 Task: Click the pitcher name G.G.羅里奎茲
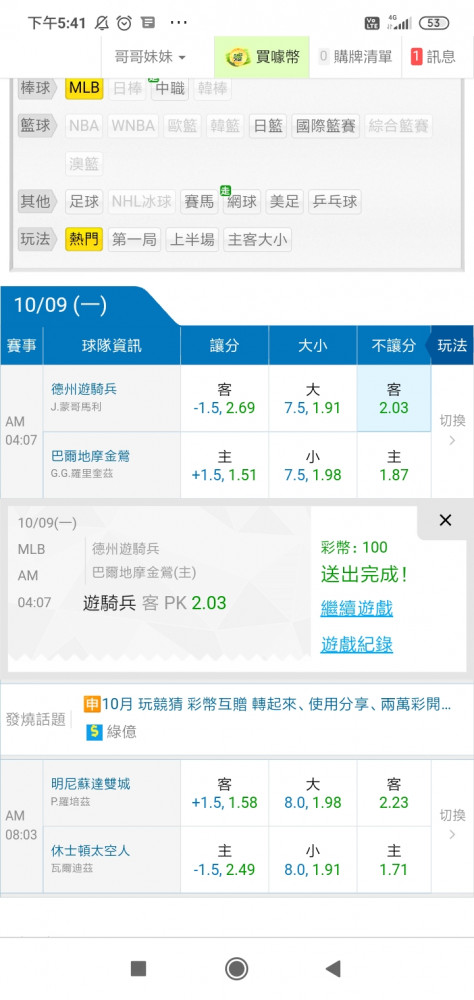click(80, 474)
